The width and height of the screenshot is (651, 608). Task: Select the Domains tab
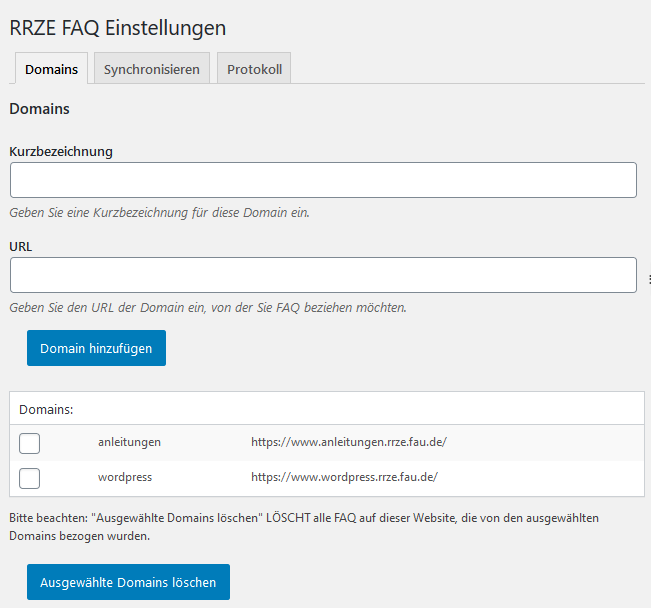[51, 69]
